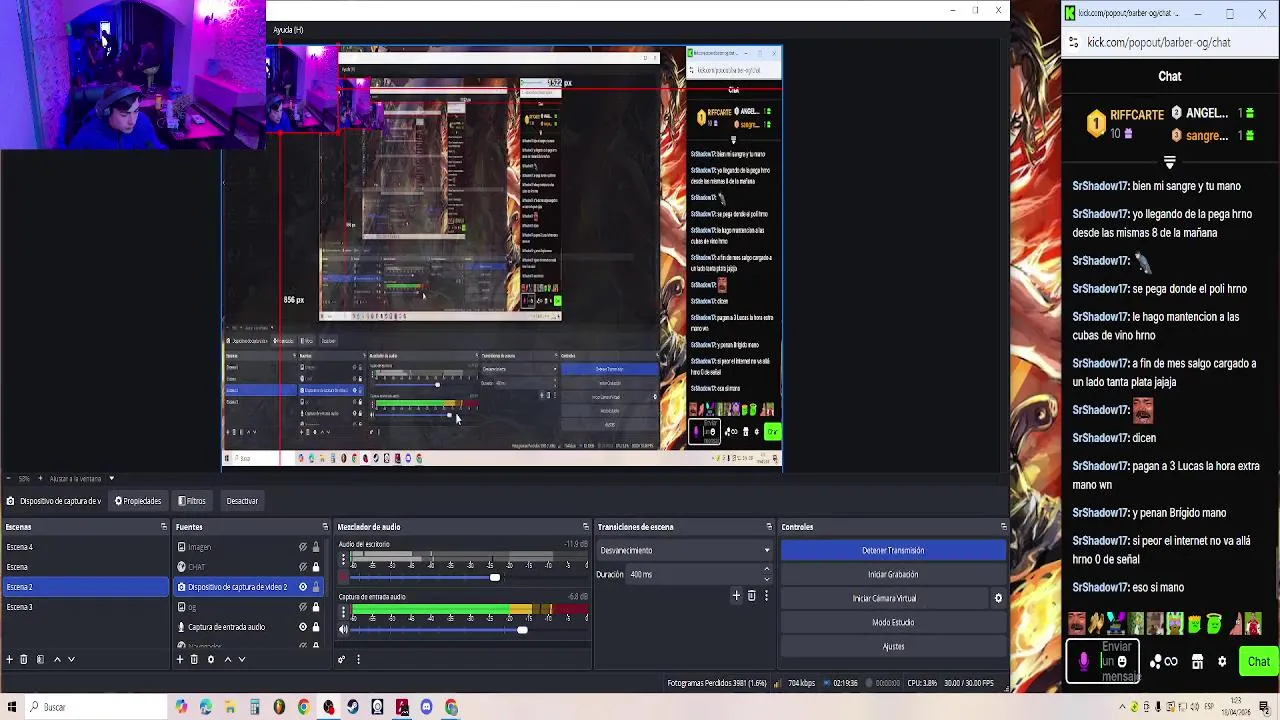Toggle visibility of CHAT source

(302, 567)
